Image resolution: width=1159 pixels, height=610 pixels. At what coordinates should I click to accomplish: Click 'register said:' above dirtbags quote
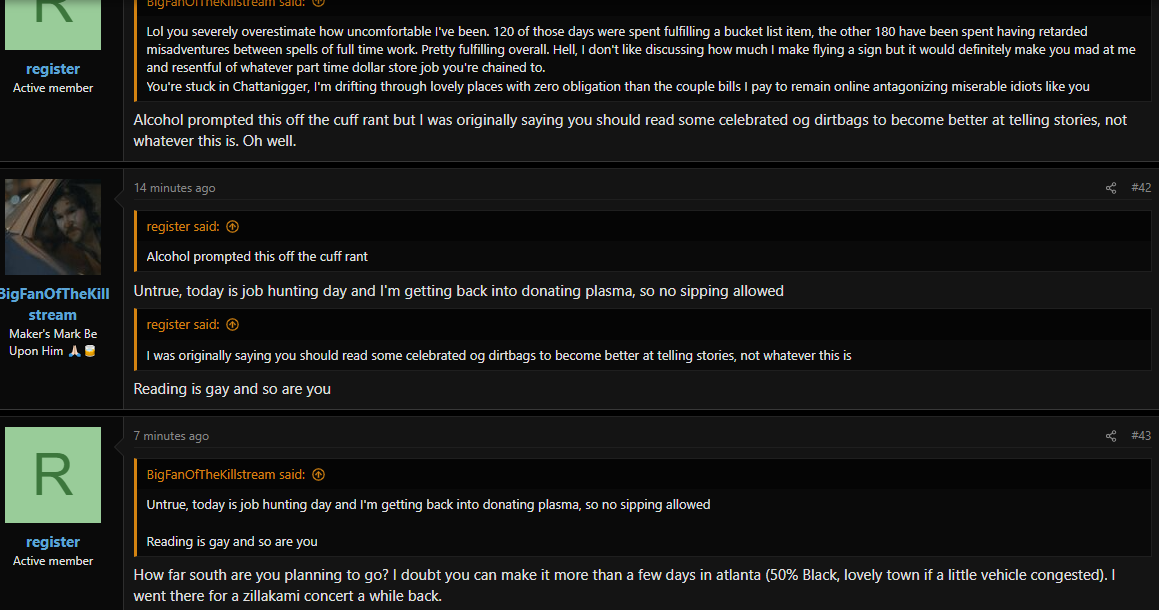click(183, 325)
